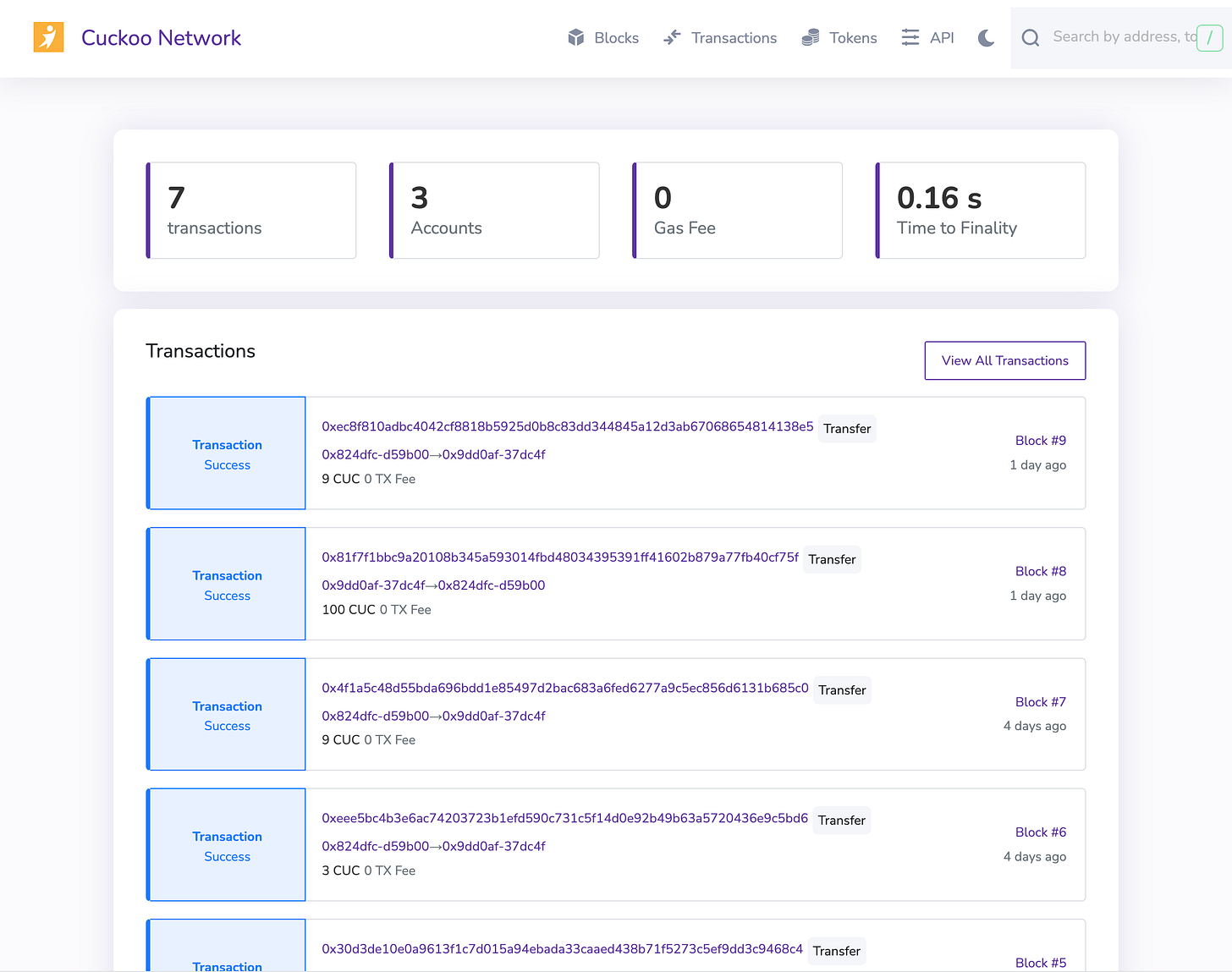The image size is (1232, 972).
Task: Click sender address 0x824dfc-d59b00 in Block #9 row
Action: pos(376,454)
